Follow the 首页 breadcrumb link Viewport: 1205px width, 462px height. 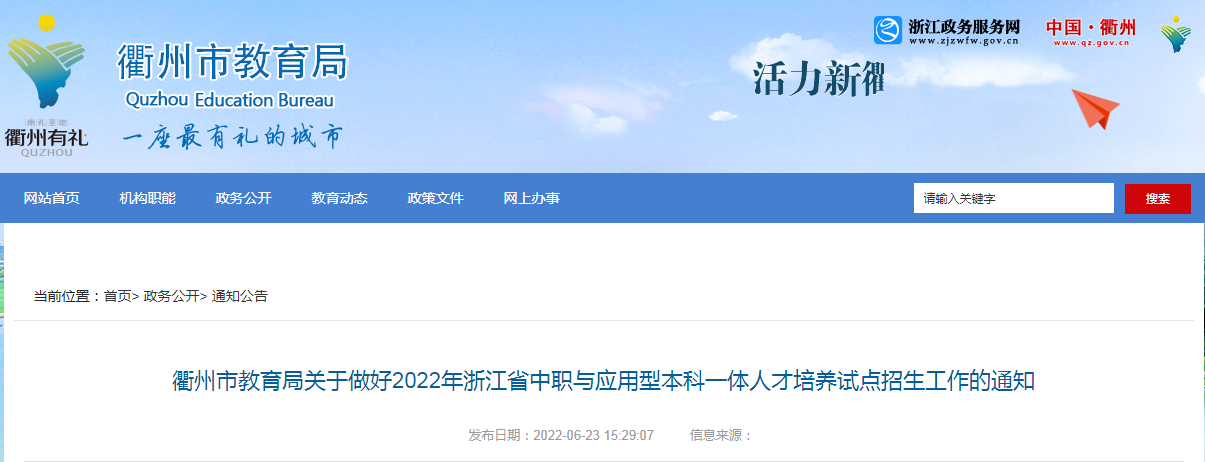point(117,296)
